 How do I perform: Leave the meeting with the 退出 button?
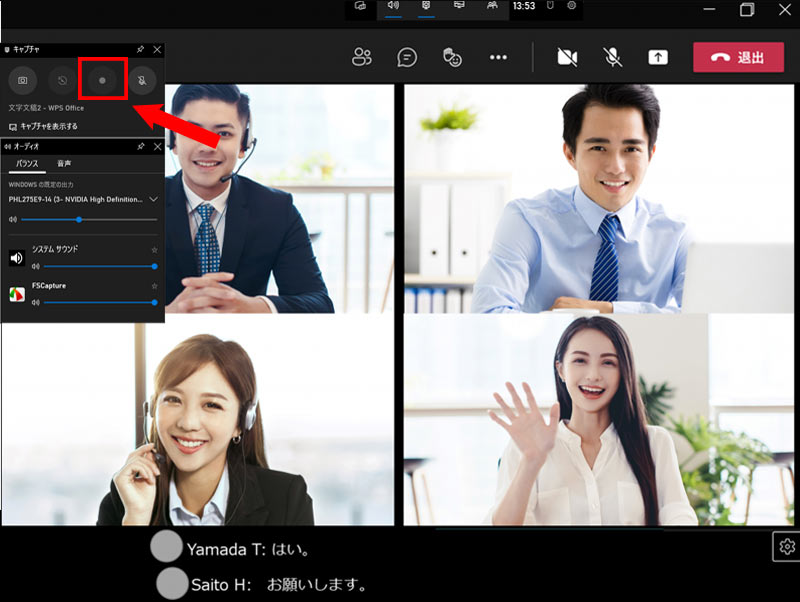click(738, 57)
